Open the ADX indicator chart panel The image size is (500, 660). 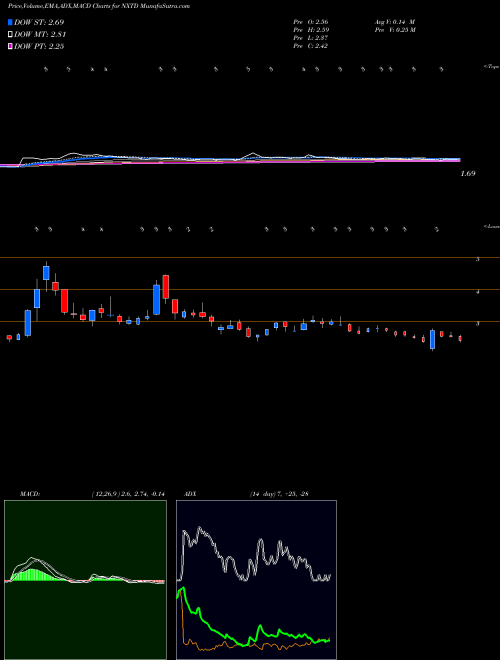(x=256, y=580)
